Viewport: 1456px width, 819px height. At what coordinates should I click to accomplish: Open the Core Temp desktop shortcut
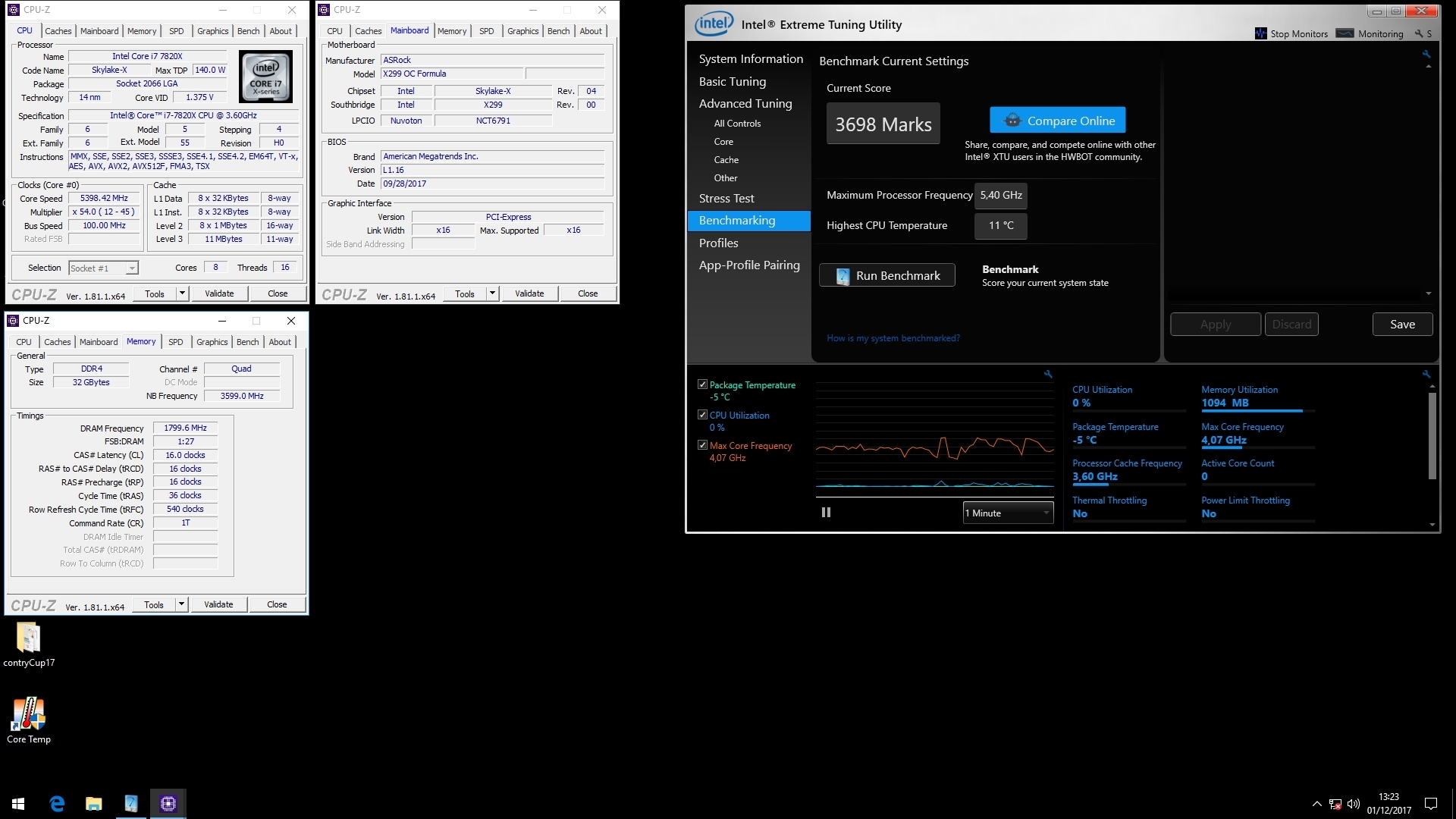[29, 720]
